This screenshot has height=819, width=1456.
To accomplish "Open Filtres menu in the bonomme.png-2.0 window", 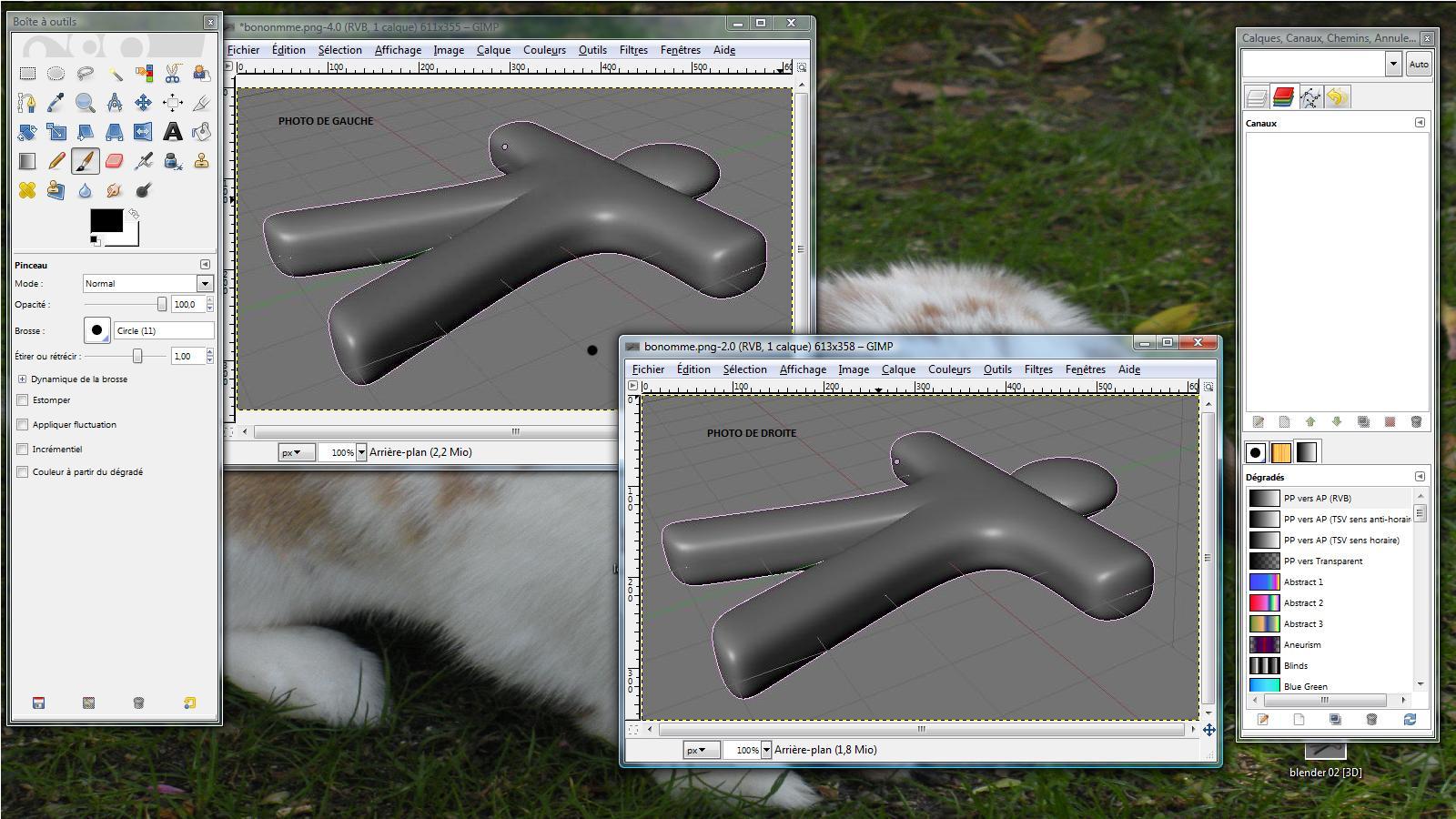I will (1037, 369).
